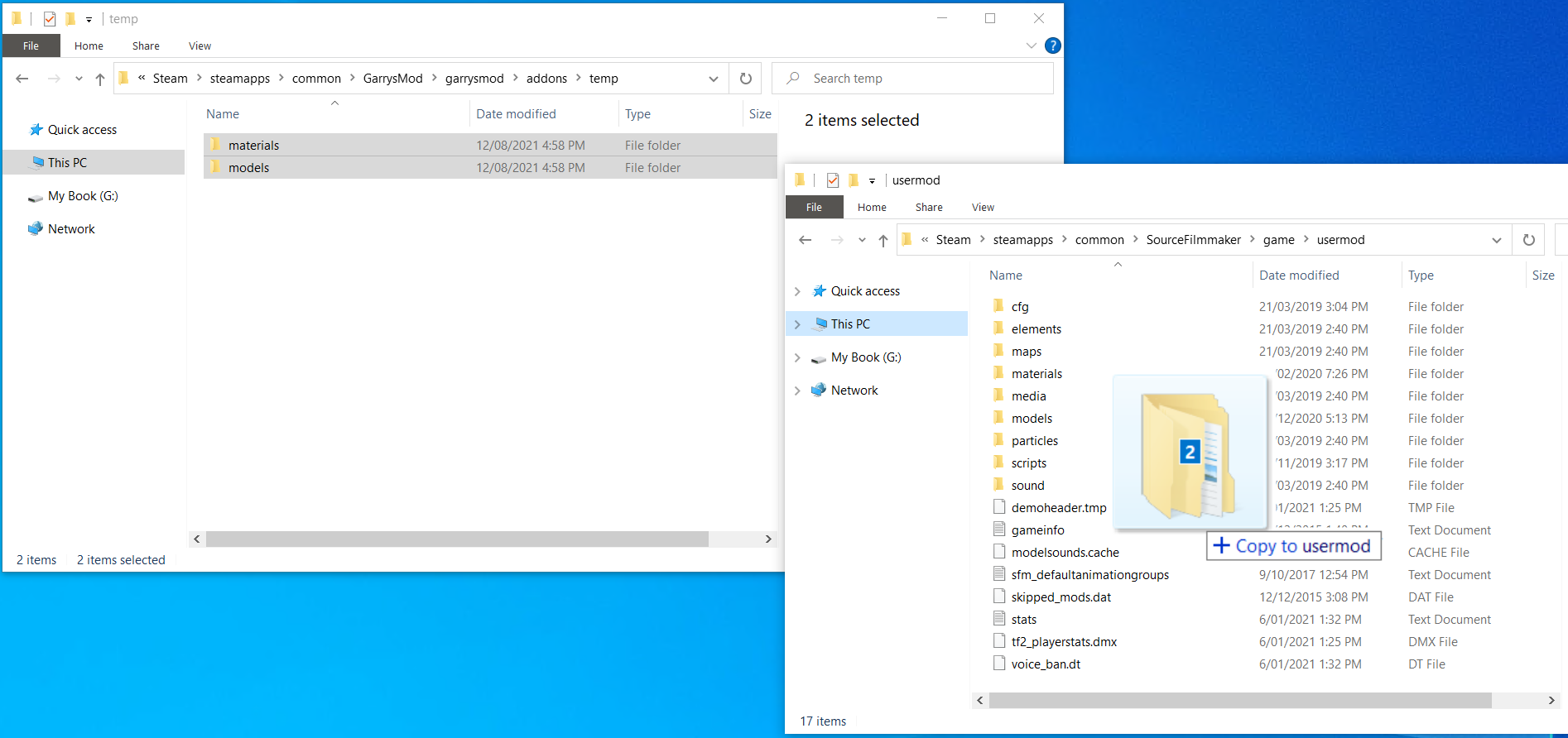Screen dimensions: 1568x738
Task: Click scroll right arrow in temp window
Action: 768,539
